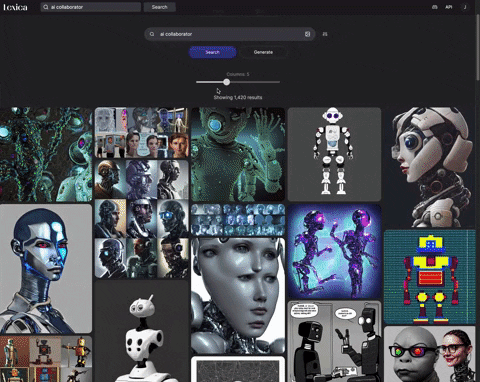The width and height of the screenshot is (480, 382).
Task: Switch to the Generate tab
Action: coord(263,52)
